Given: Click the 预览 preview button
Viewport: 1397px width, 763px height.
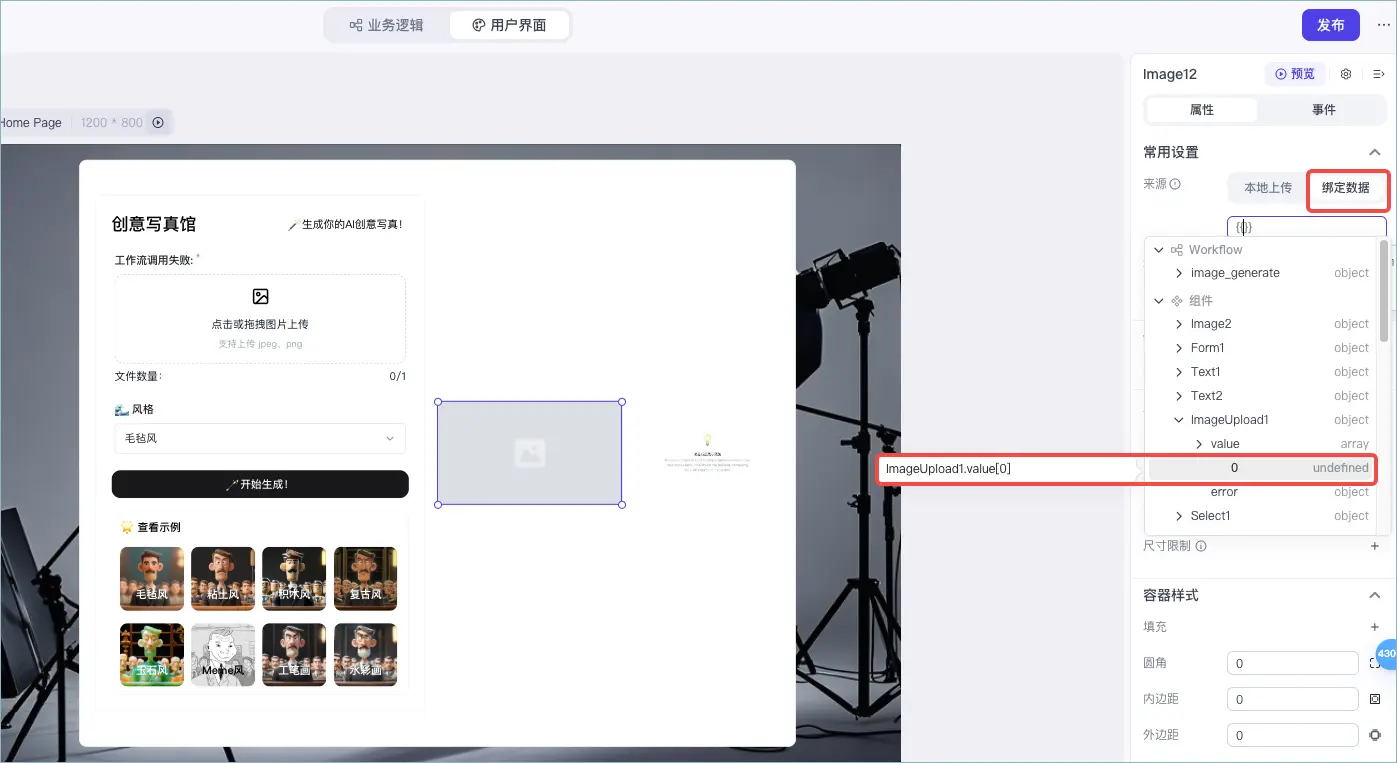Looking at the screenshot, I should point(1295,74).
